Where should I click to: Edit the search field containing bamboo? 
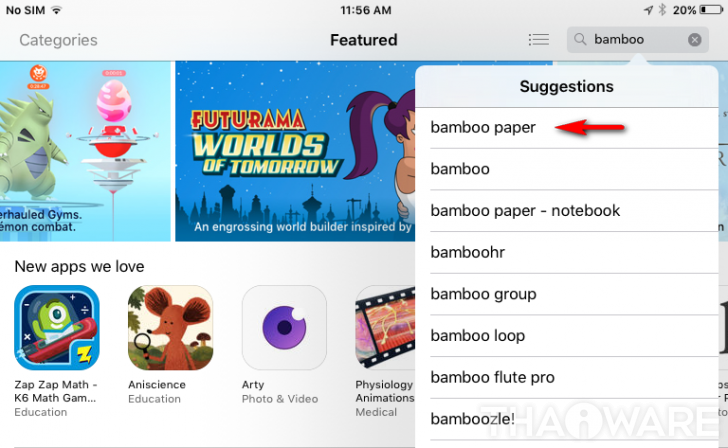click(x=637, y=39)
